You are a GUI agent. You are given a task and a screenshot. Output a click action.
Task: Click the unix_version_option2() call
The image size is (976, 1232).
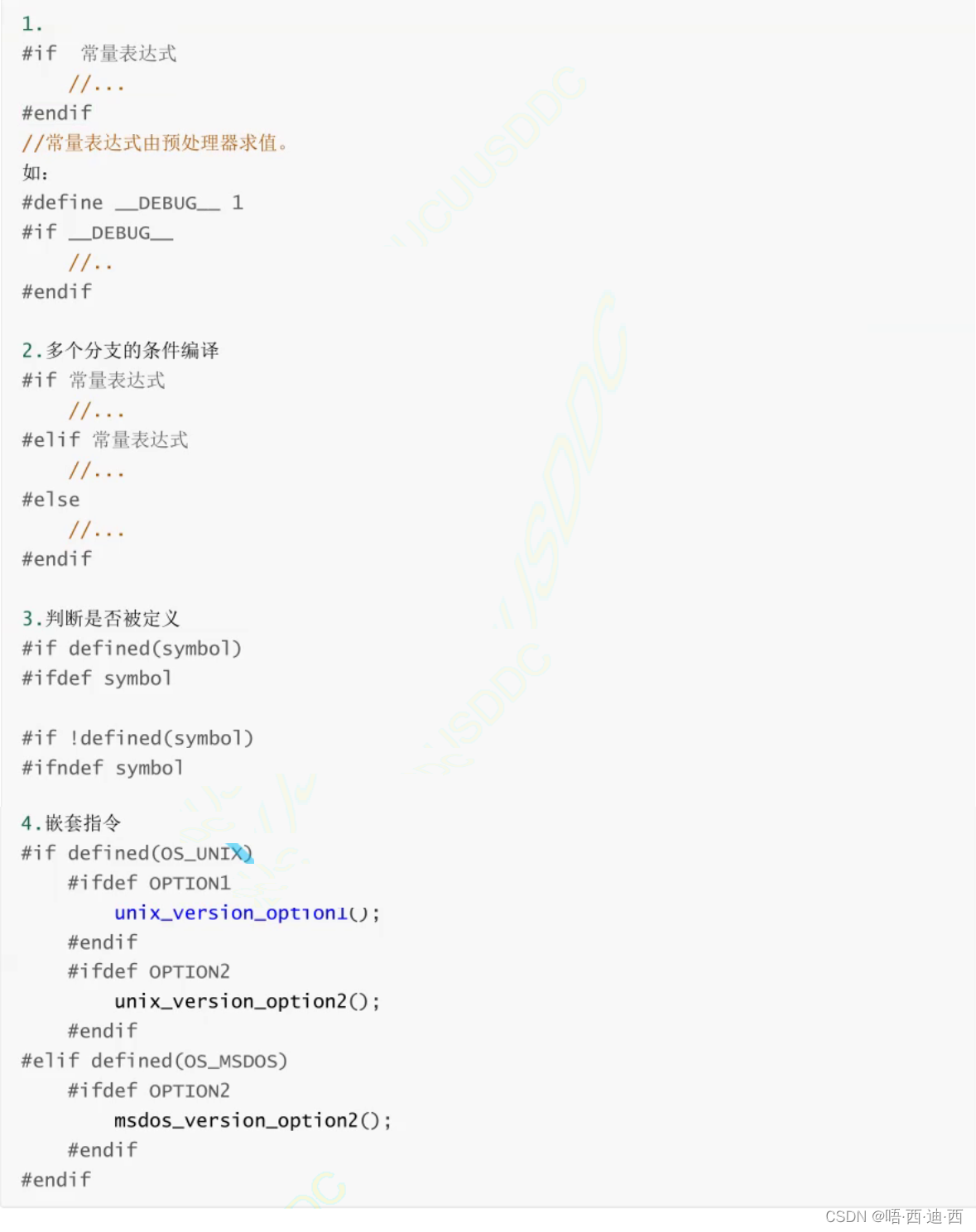[x=247, y=1001]
